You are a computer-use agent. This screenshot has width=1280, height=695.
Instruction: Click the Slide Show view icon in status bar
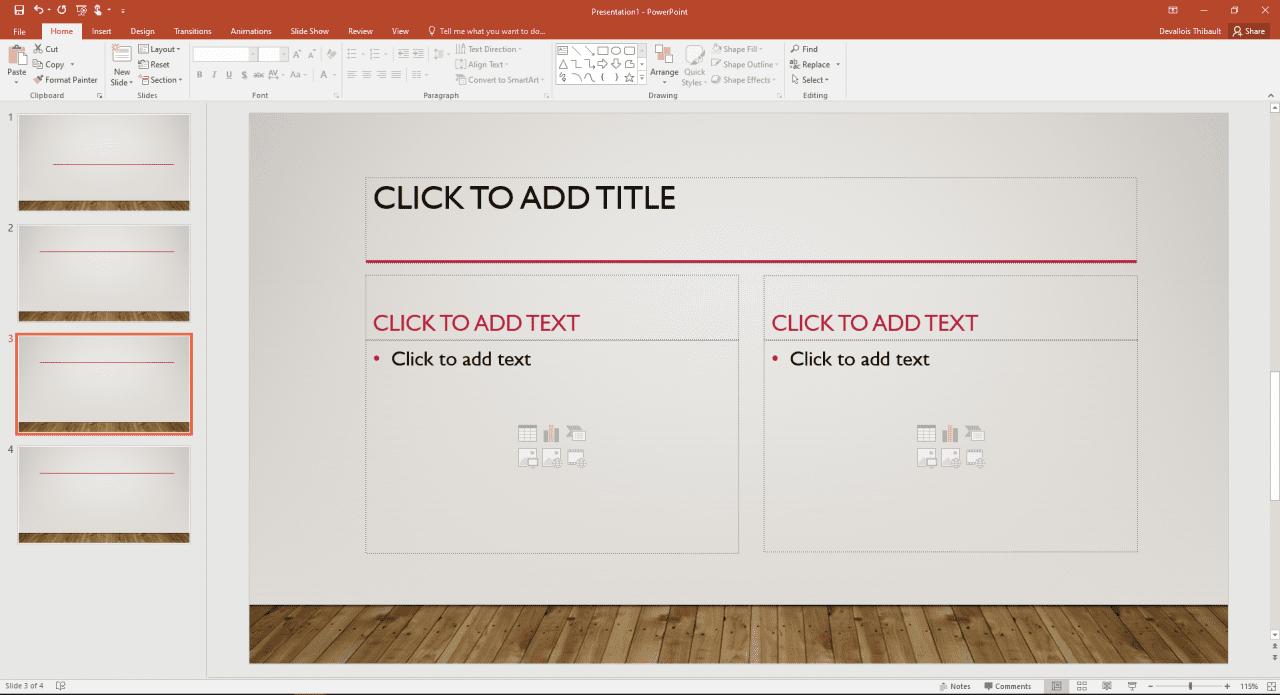1131,686
